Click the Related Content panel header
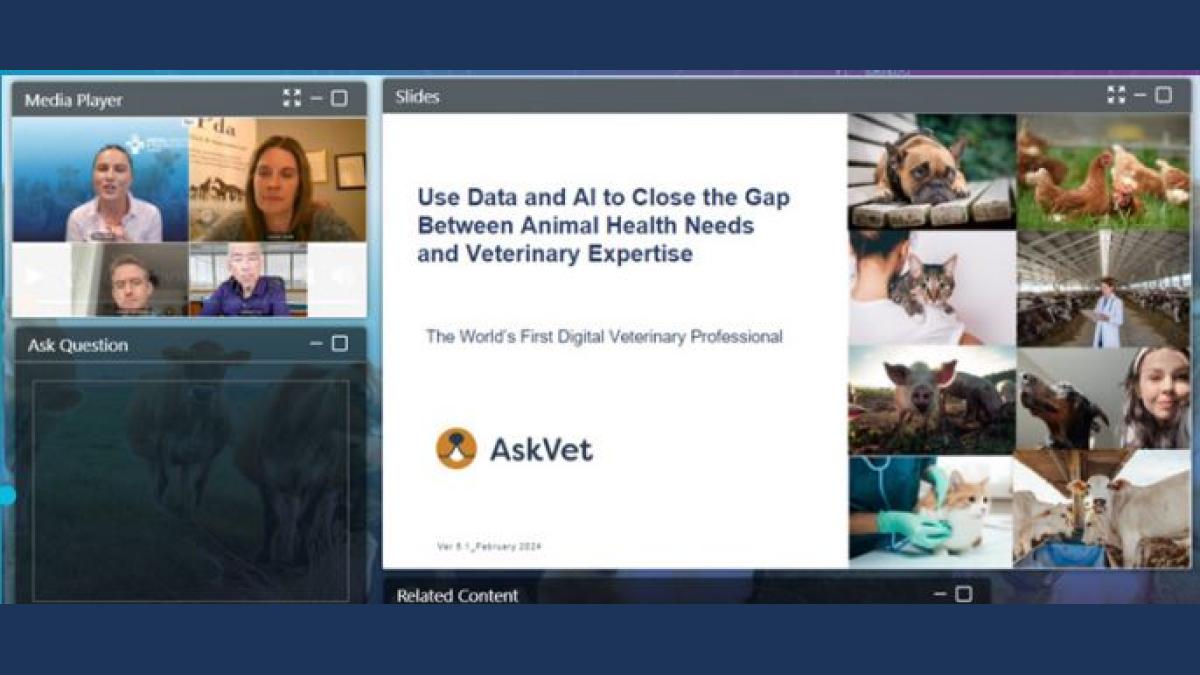Image resolution: width=1200 pixels, height=675 pixels. coord(458,595)
